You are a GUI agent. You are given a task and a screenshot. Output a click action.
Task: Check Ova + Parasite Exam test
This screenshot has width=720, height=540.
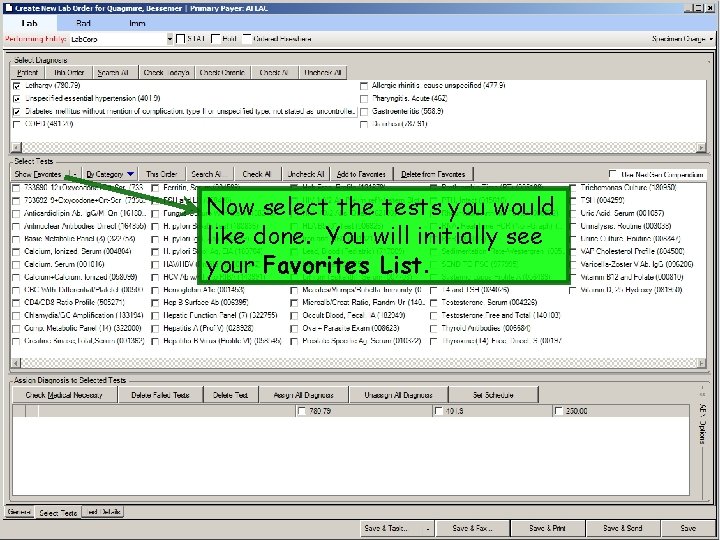coord(294,328)
